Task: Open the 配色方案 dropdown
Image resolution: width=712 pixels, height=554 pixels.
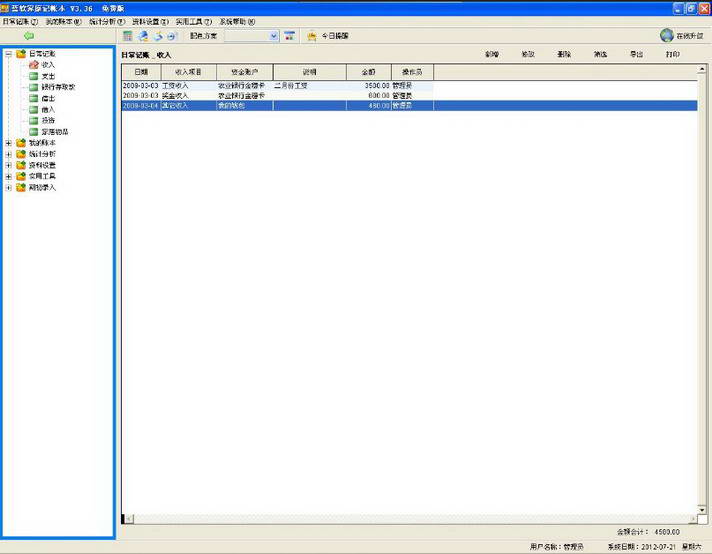Action: (x=274, y=36)
